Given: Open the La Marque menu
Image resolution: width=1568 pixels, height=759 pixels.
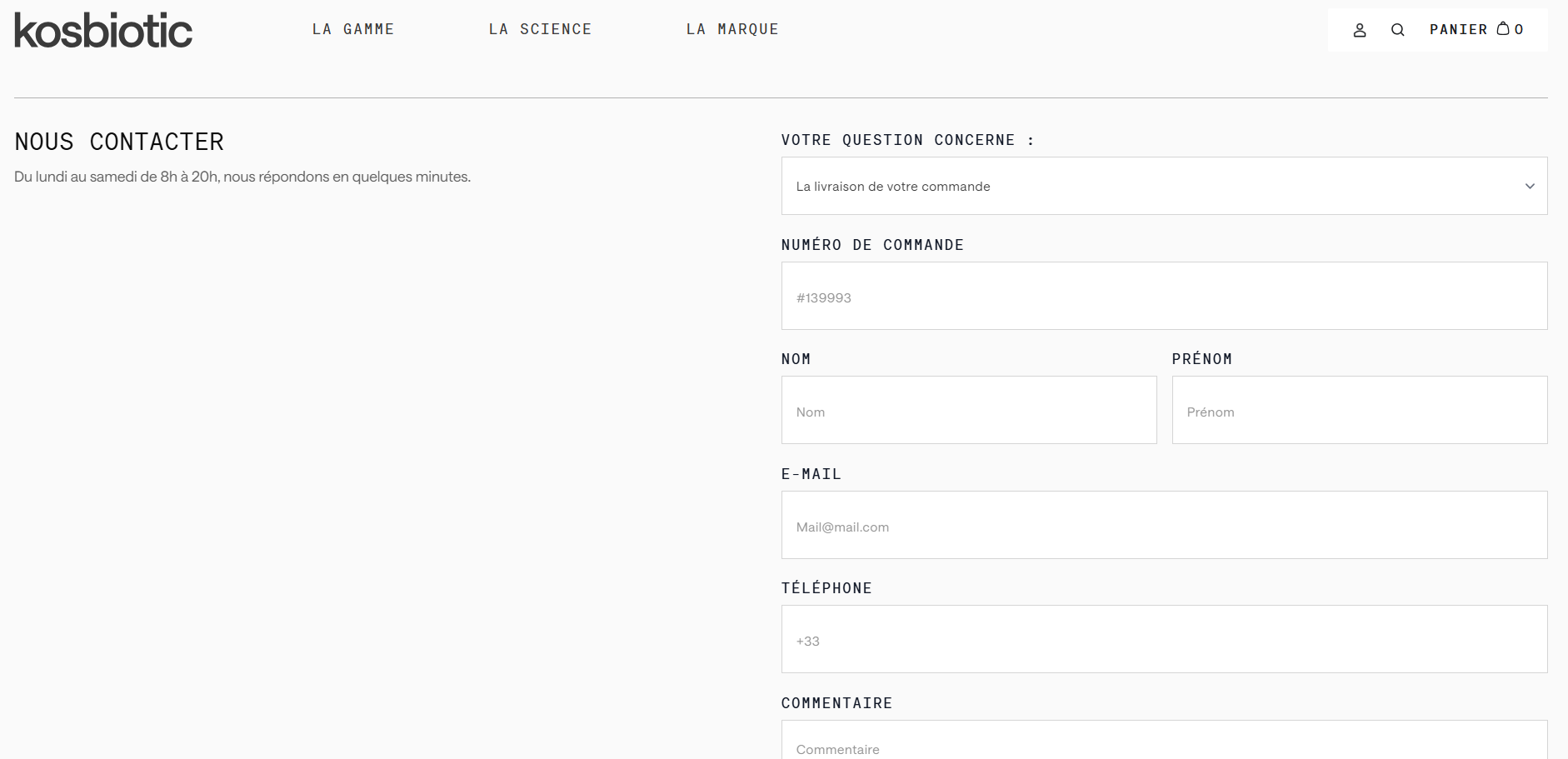Looking at the screenshot, I should [x=732, y=29].
